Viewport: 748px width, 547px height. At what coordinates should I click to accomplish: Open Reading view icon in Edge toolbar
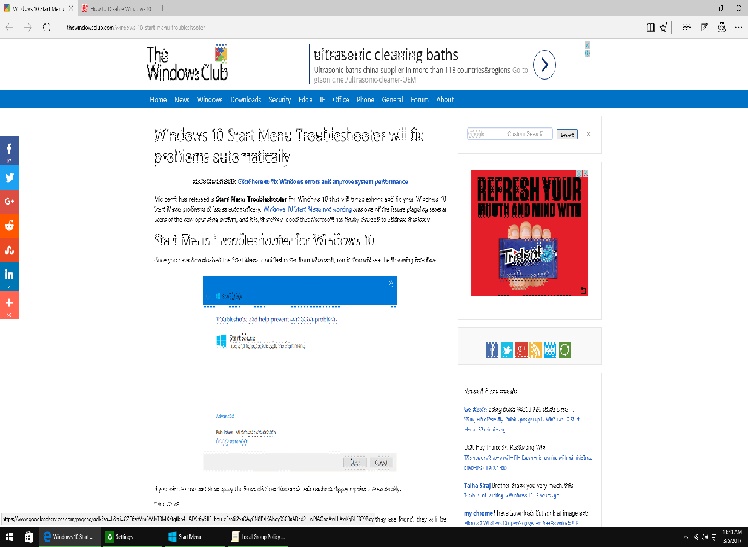point(650,28)
